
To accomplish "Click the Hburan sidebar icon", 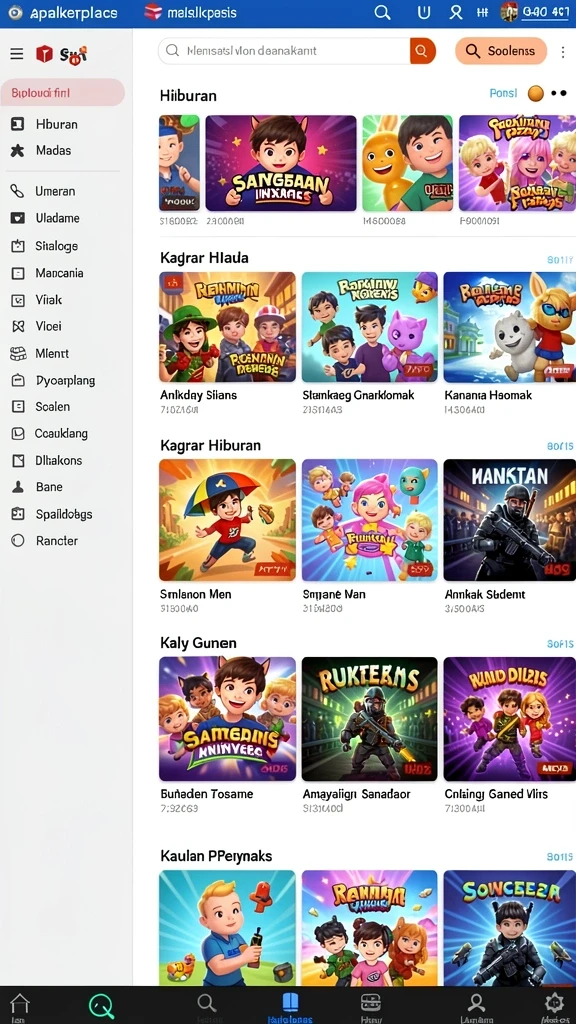I will [x=18, y=124].
